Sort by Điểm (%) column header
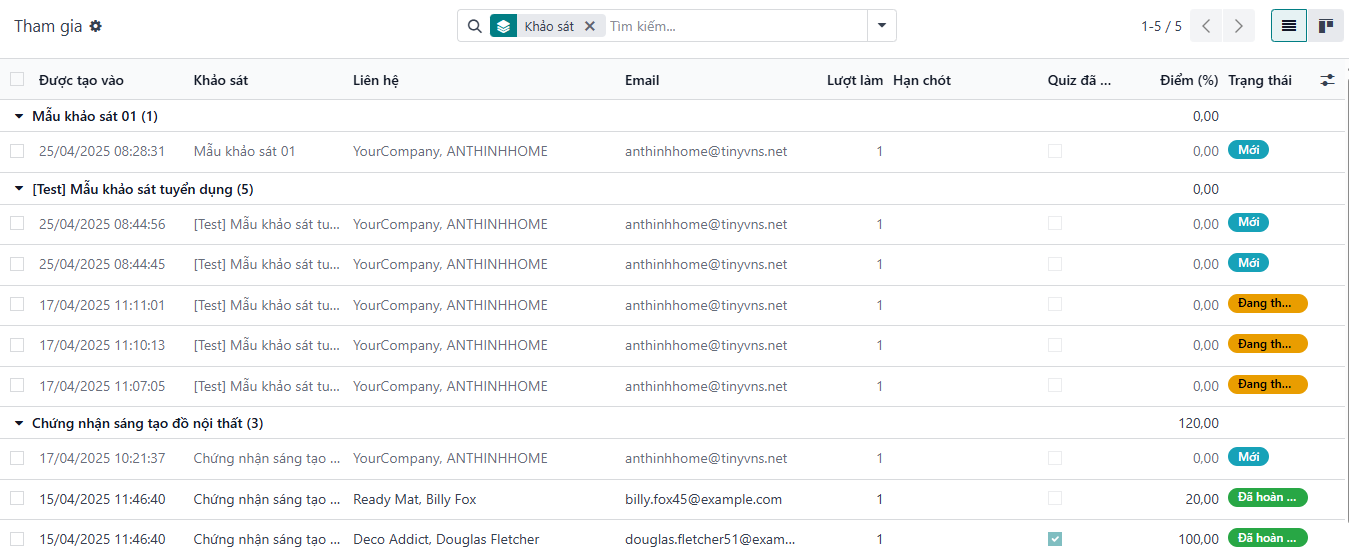Viewport: 1349px width, 557px height. click(1188, 80)
